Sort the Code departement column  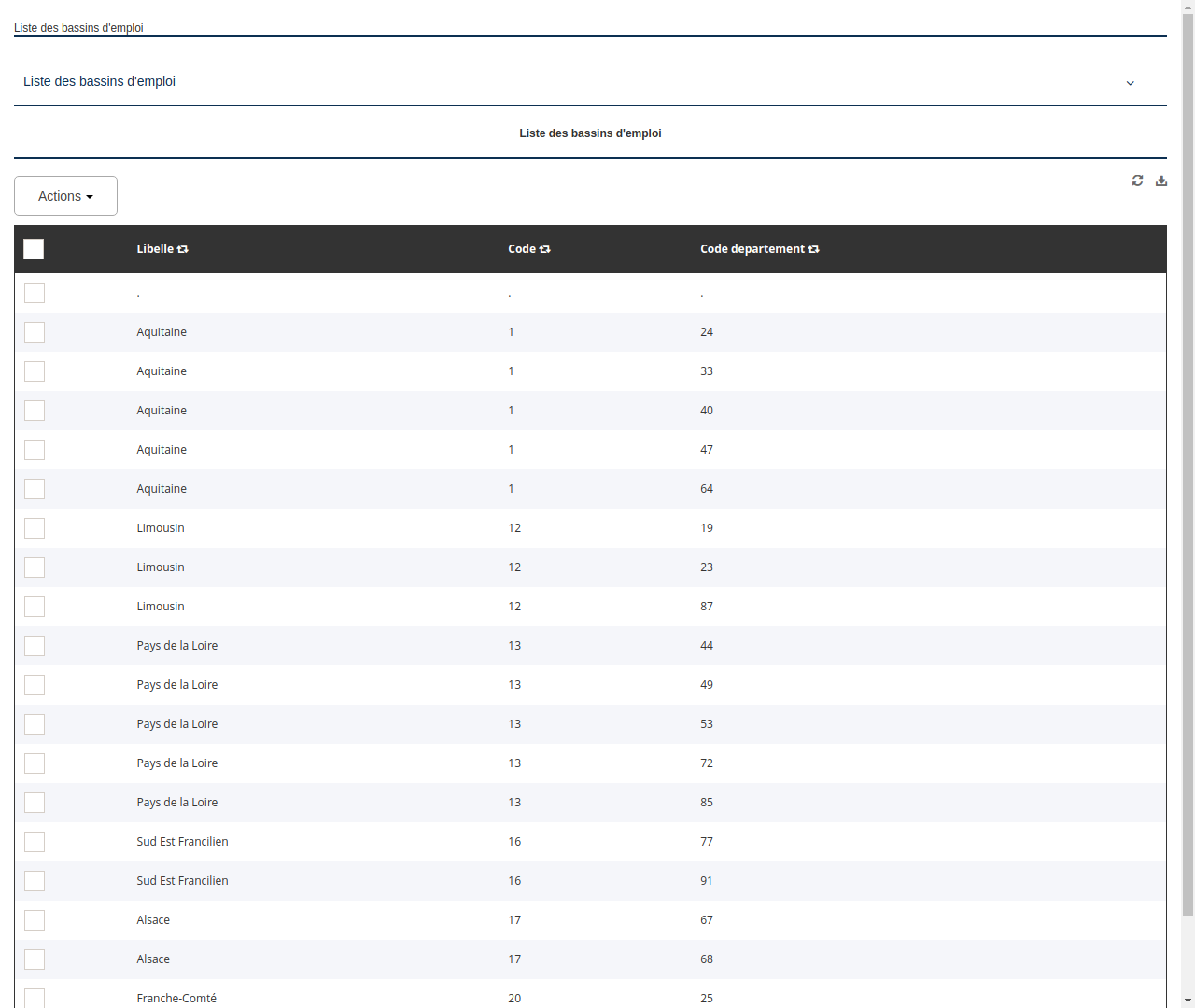813,249
